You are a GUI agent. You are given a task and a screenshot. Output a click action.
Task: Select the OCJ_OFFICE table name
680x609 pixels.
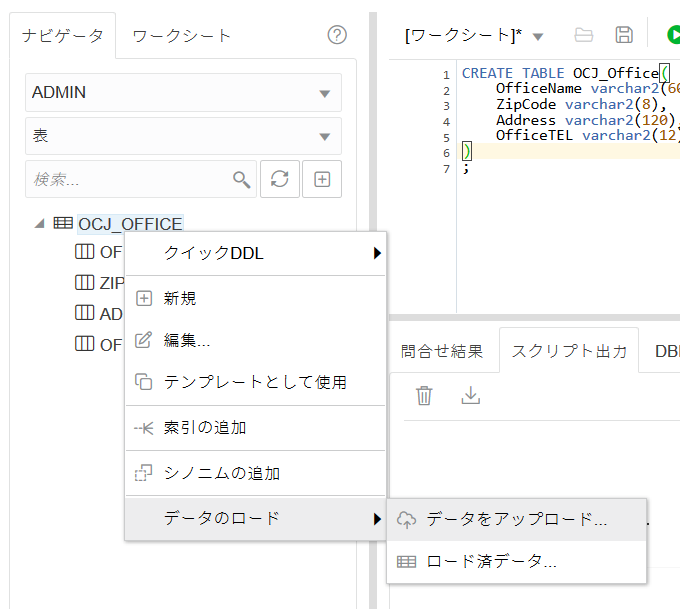point(130,224)
